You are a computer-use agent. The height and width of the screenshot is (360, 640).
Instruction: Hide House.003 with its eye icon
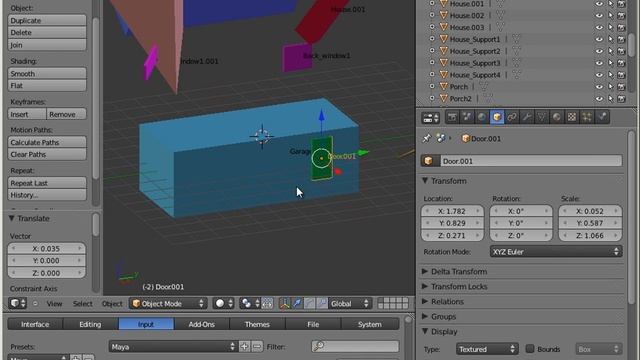click(x=598, y=27)
